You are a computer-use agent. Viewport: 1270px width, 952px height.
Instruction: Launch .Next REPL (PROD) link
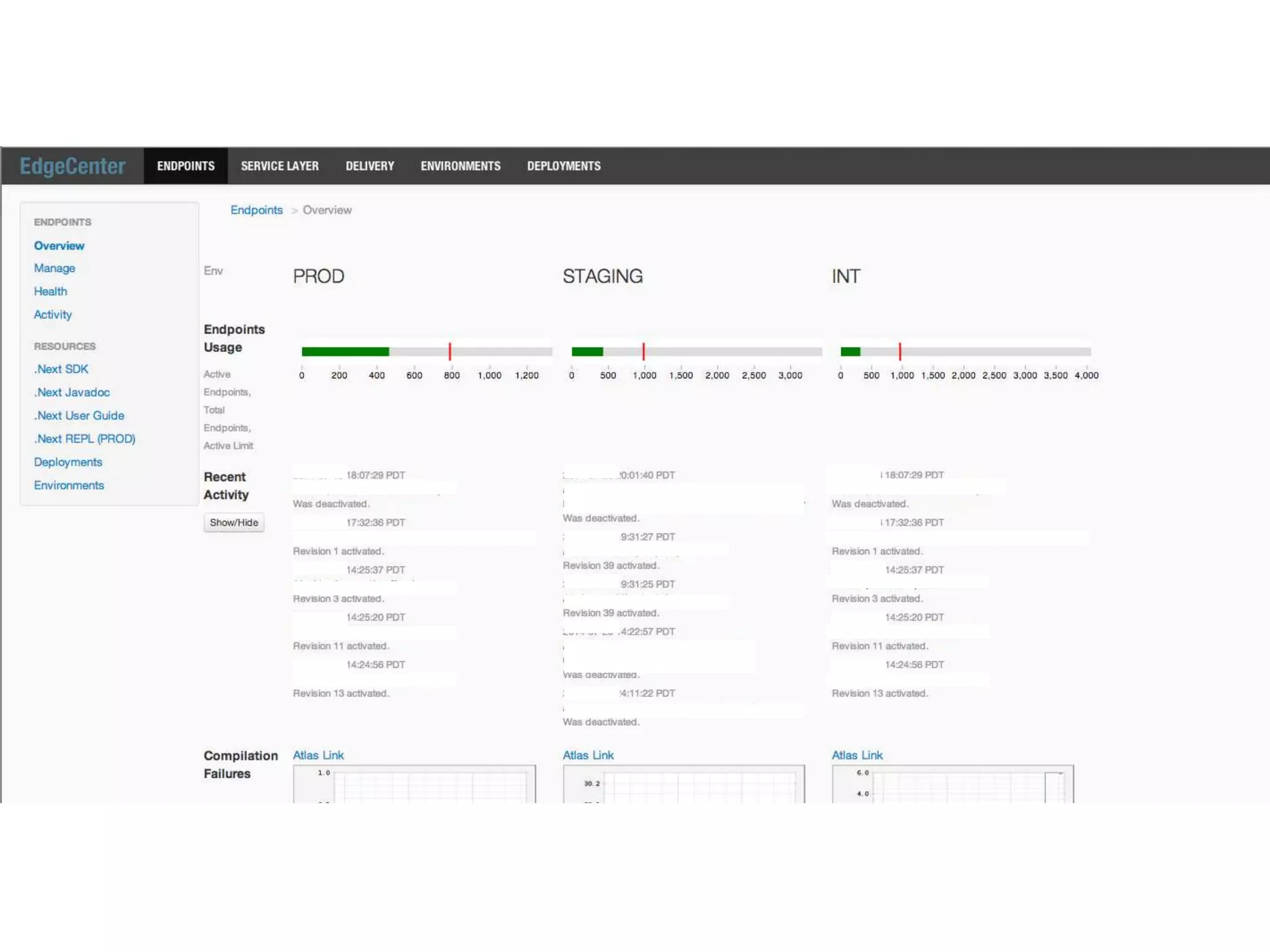(x=85, y=439)
